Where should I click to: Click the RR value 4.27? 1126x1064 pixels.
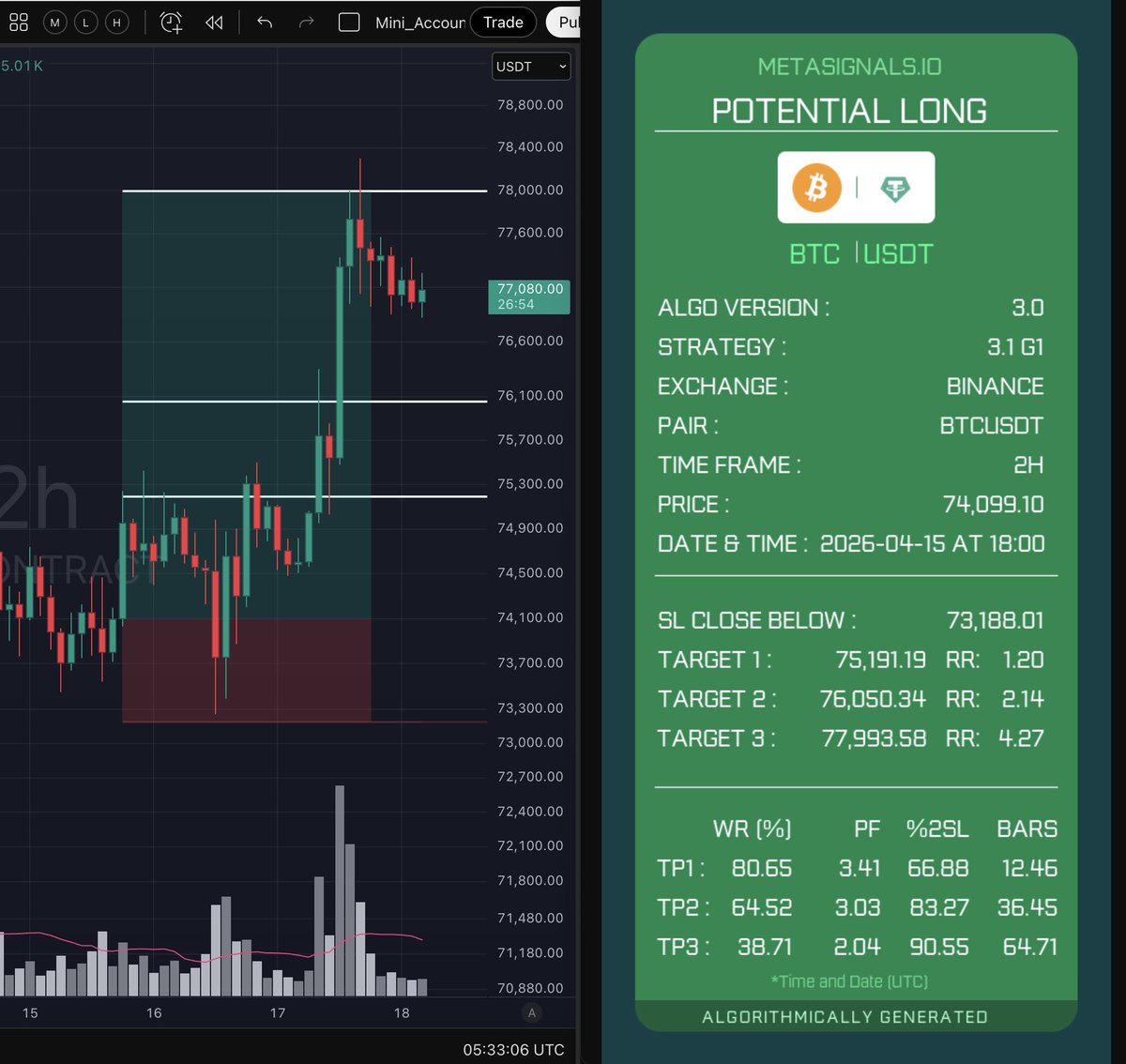tap(1021, 739)
